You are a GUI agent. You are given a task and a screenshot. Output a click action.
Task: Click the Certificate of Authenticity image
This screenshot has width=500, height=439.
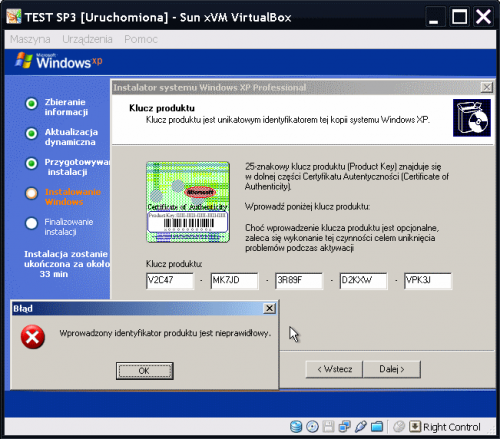pos(188,202)
